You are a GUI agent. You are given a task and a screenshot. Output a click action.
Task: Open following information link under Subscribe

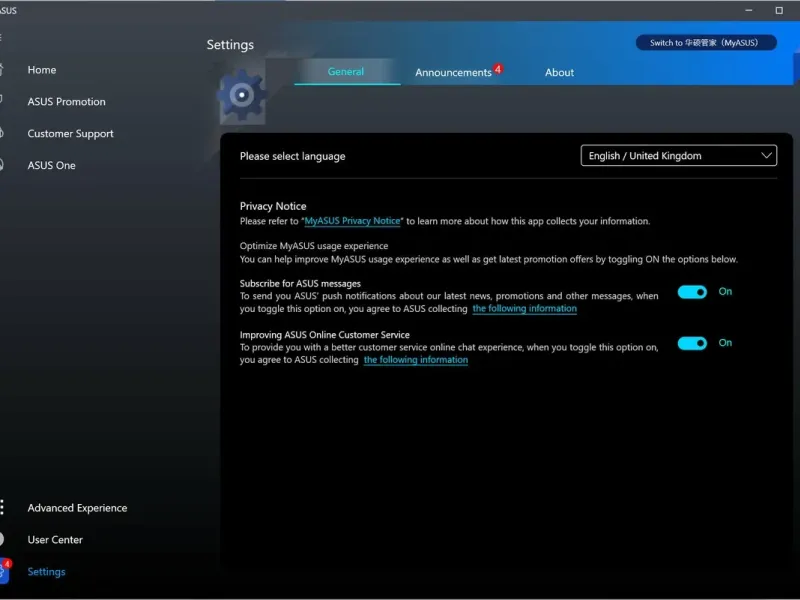pyautogui.click(x=524, y=308)
